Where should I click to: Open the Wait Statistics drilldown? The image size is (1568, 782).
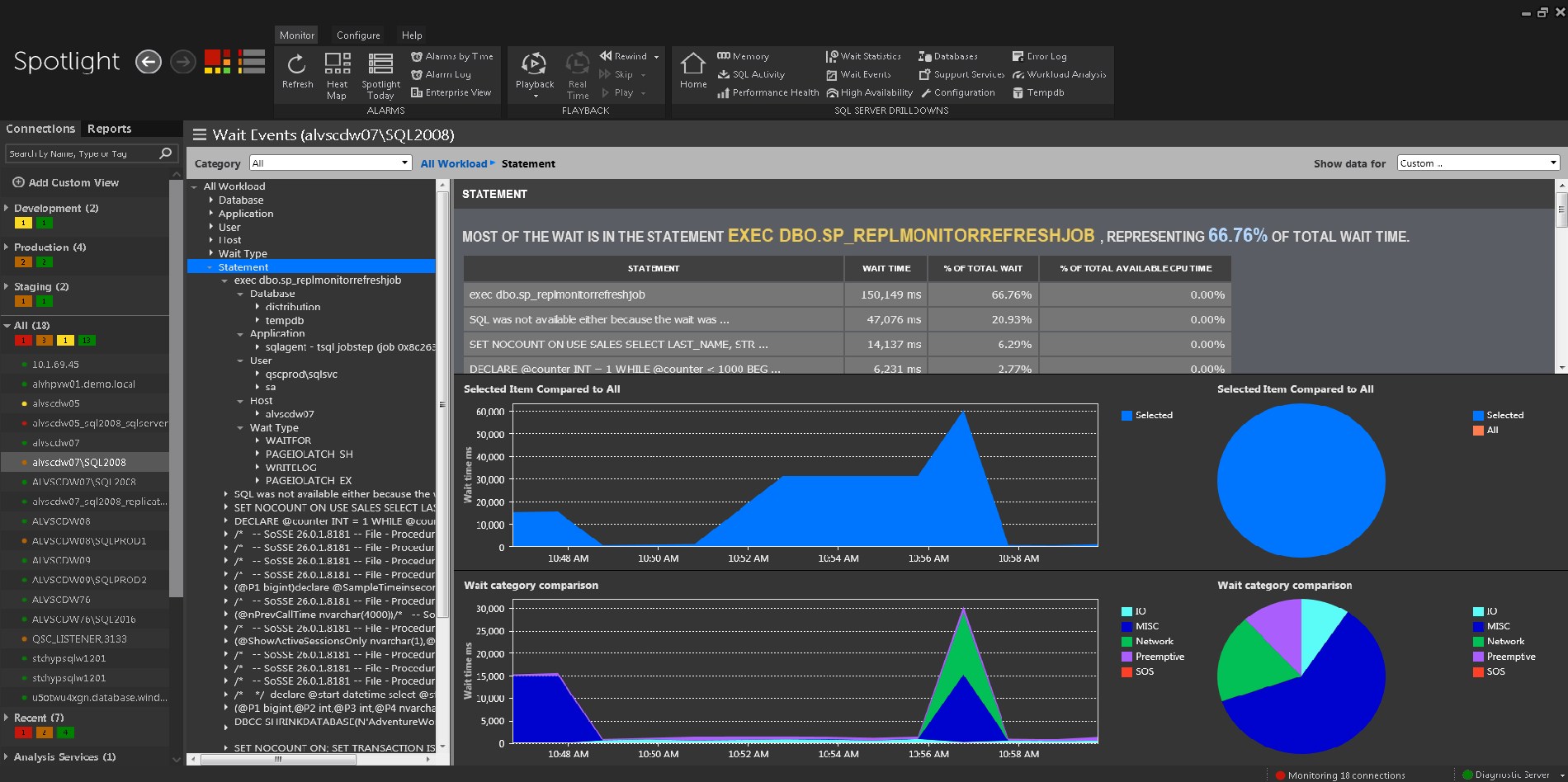point(870,56)
